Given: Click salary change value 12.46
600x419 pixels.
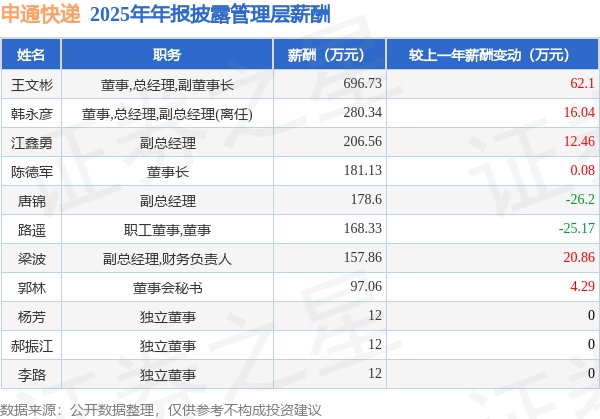Looking at the screenshot, I should 579,141.
